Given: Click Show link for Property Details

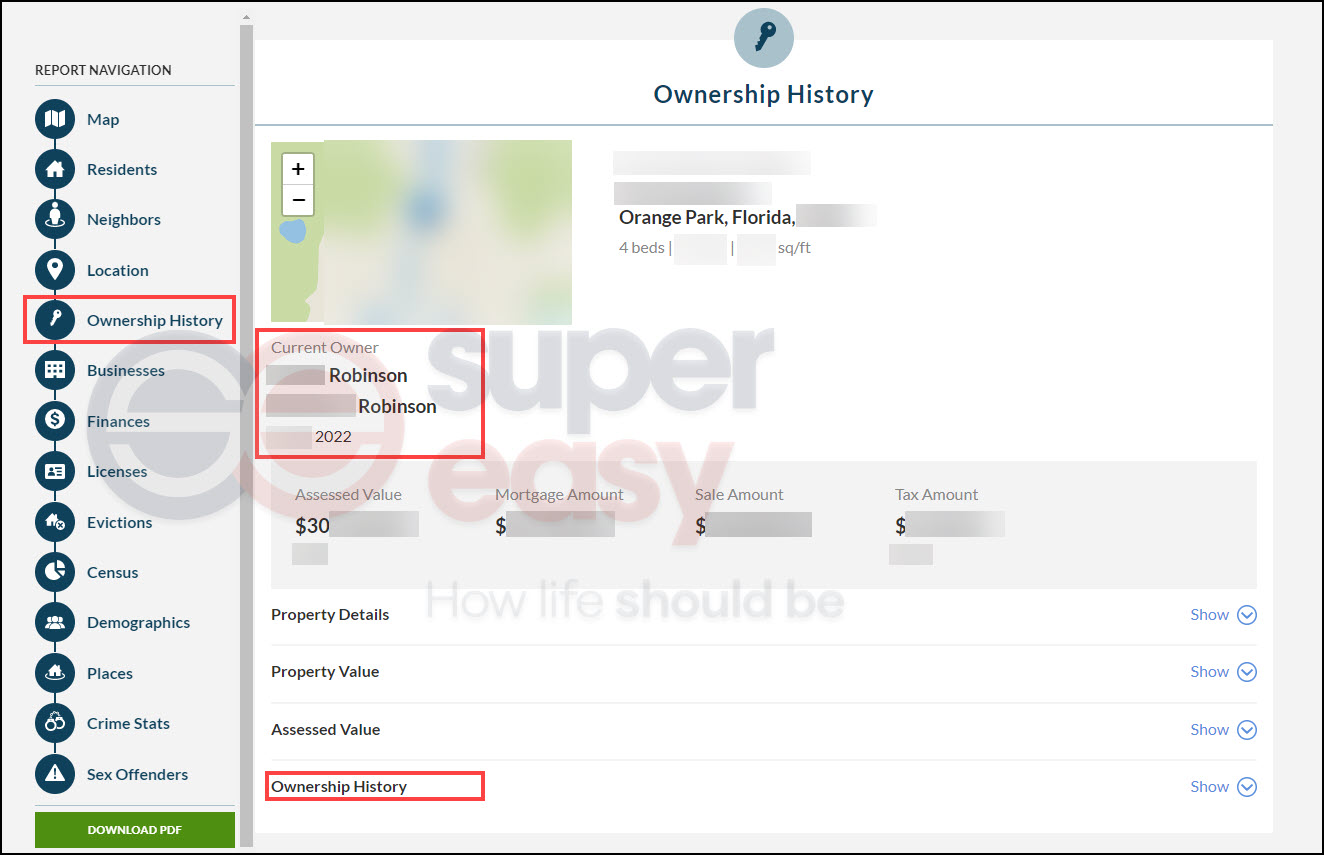Looking at the screenshot, I should [1209, 615].
